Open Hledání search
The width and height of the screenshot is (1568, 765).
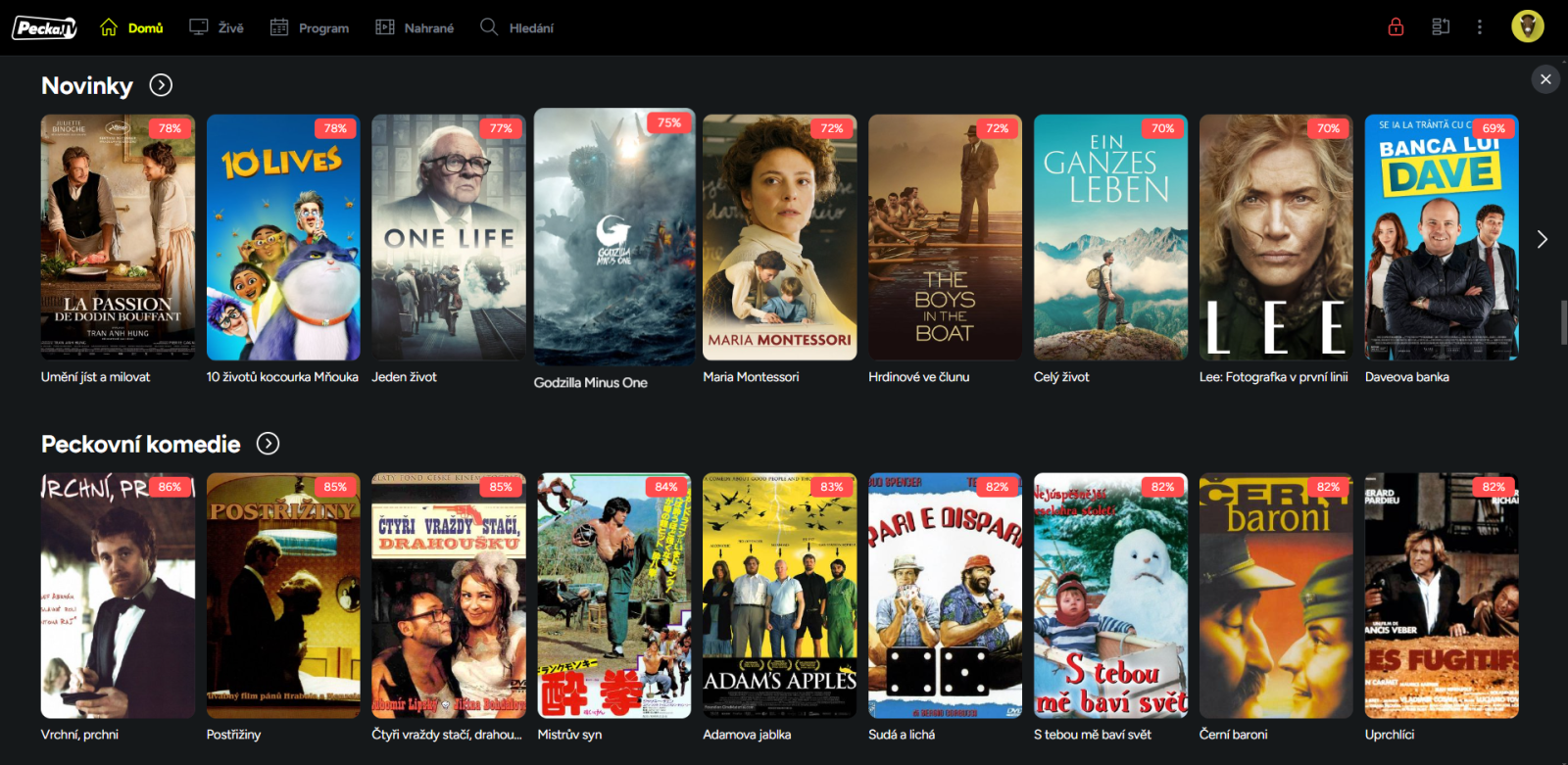coord(516,27)
